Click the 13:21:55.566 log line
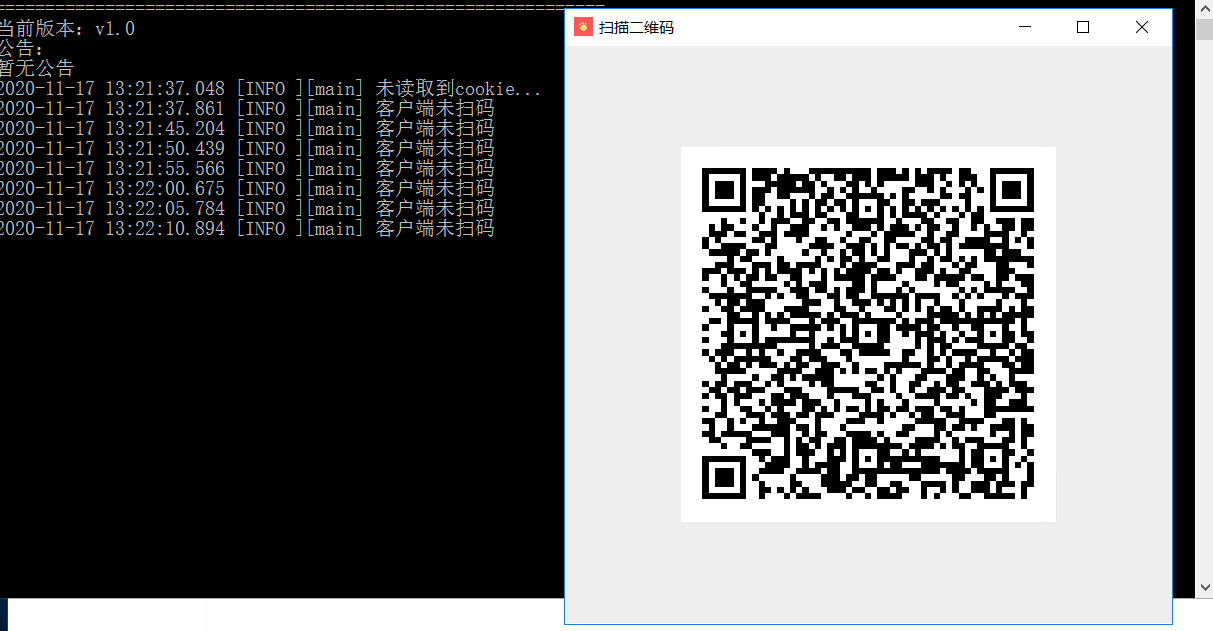 (247, 169)
